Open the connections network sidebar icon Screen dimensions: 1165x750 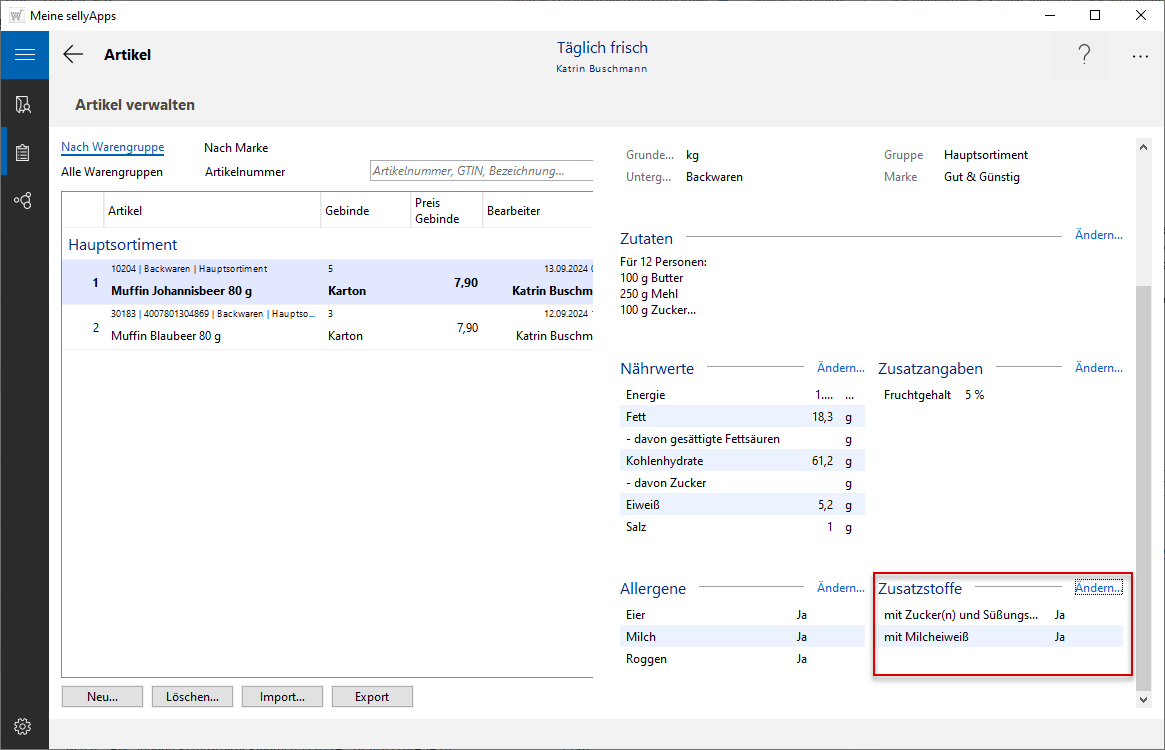(x=24, y=201)
